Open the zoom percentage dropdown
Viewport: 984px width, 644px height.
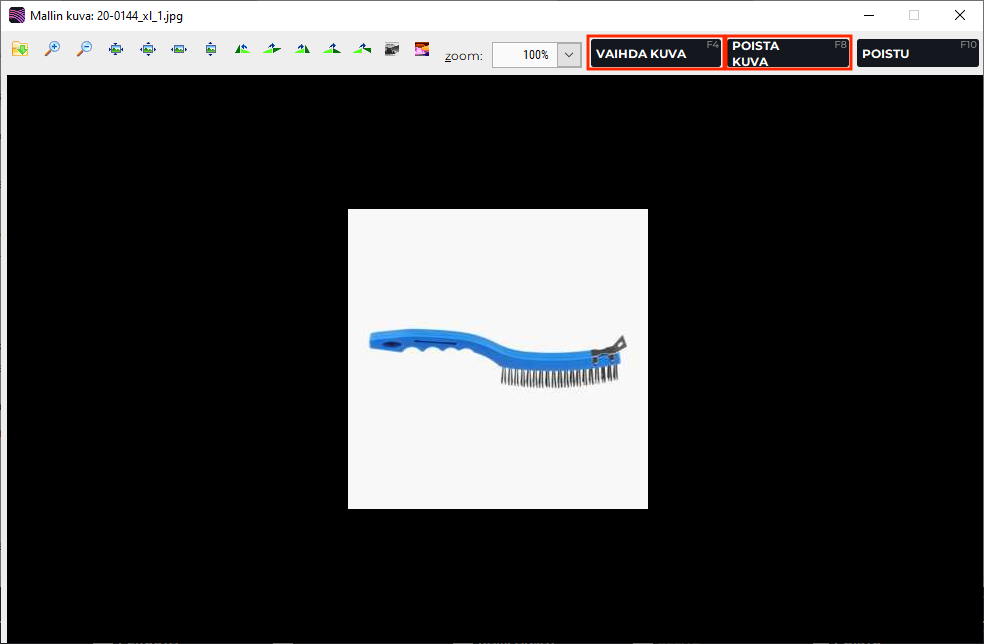tap(568, 55)
